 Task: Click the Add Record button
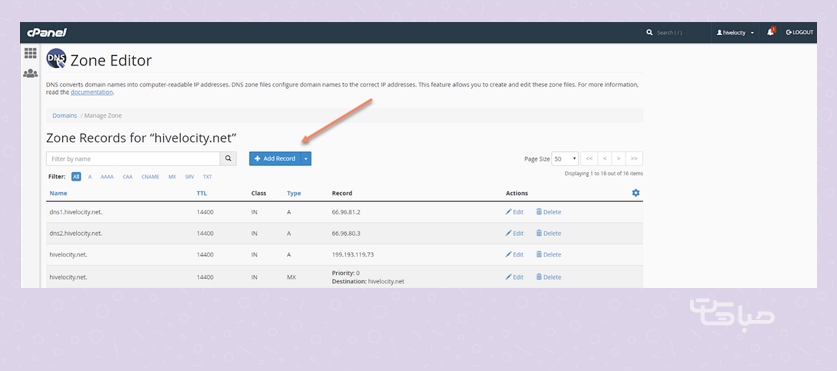click(274, 159)
